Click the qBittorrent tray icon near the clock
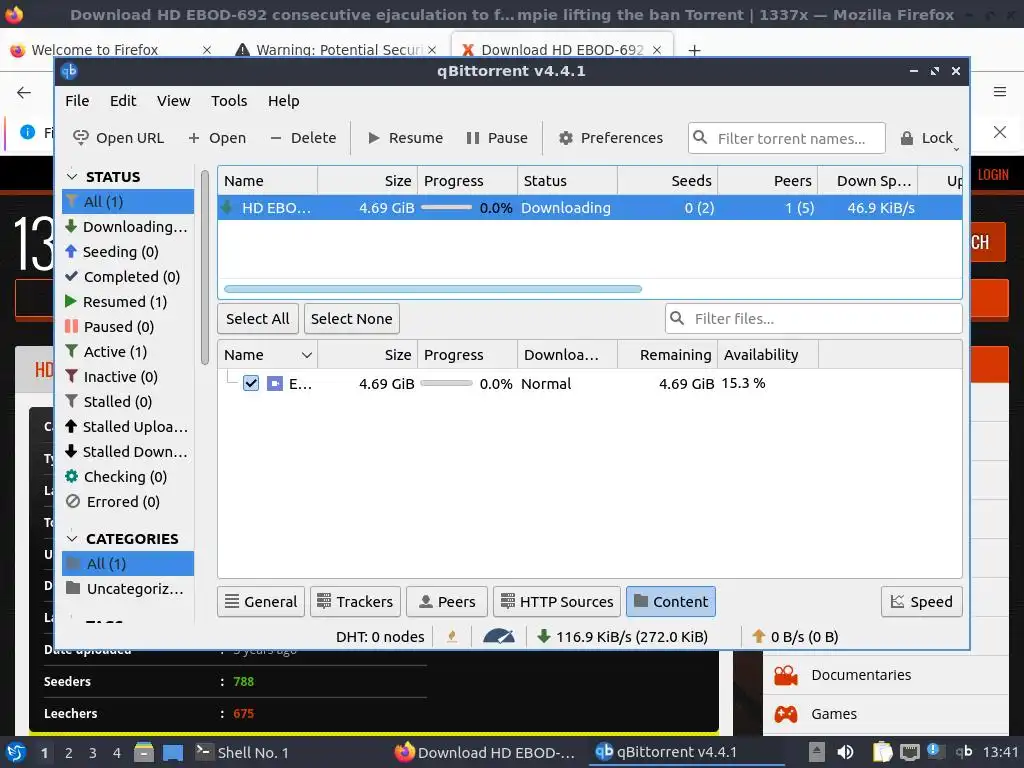Viewport: 1024px width, 768px height. pyautogui.click(x=963, y=752)
